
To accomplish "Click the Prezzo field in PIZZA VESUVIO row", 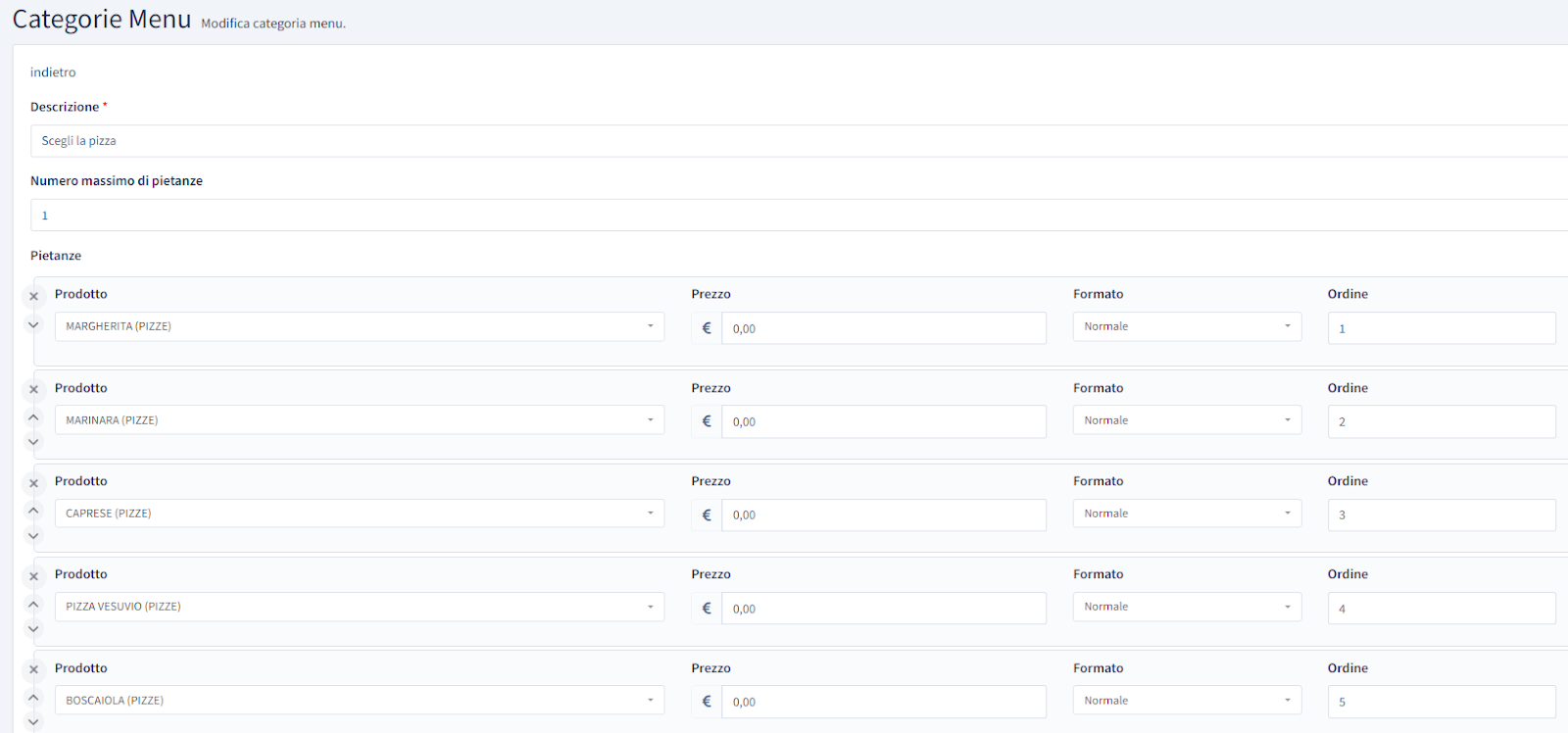I will pyautogui.click(x=884, y=609).
